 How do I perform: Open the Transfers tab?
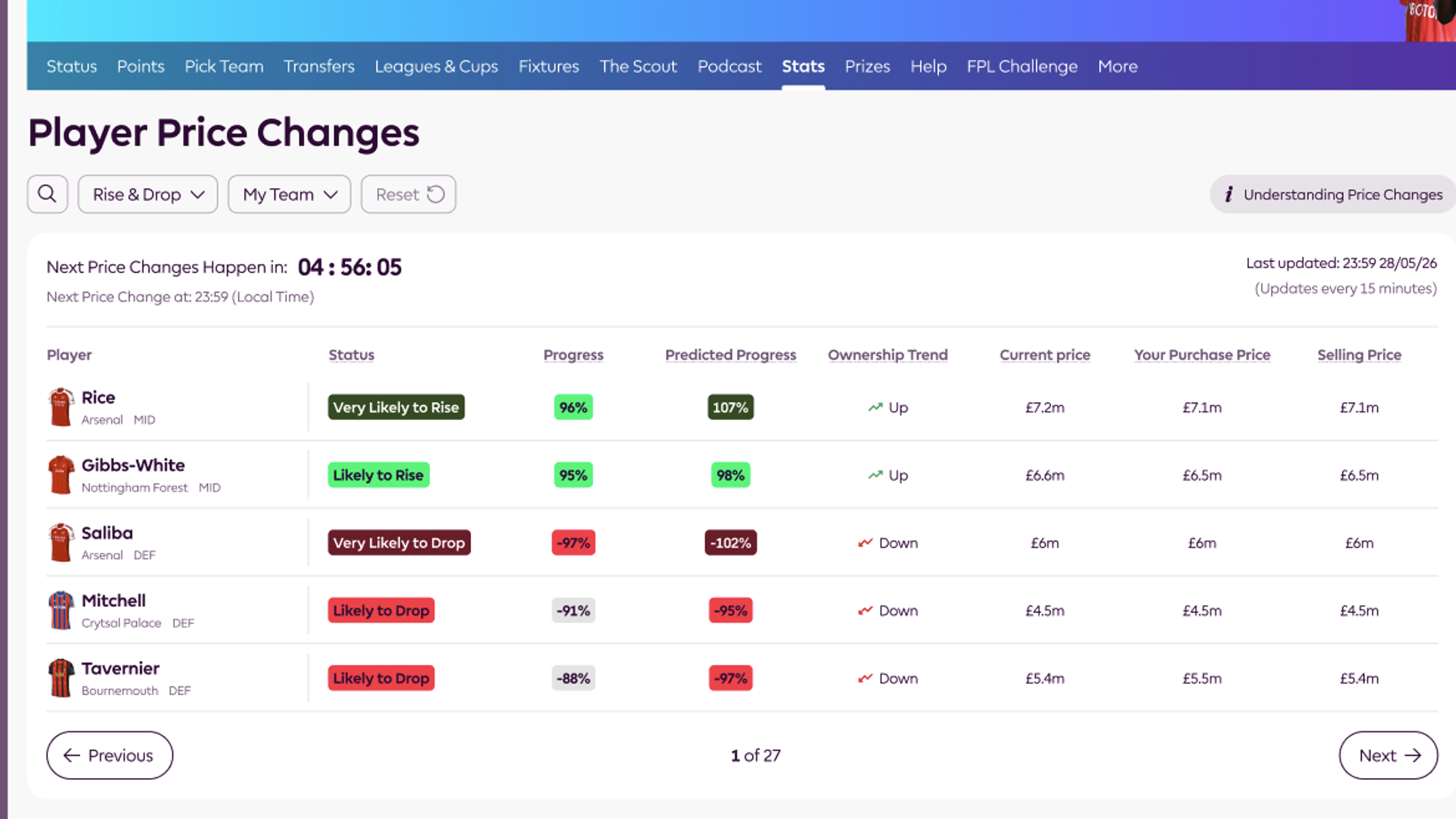pos(319,66)
